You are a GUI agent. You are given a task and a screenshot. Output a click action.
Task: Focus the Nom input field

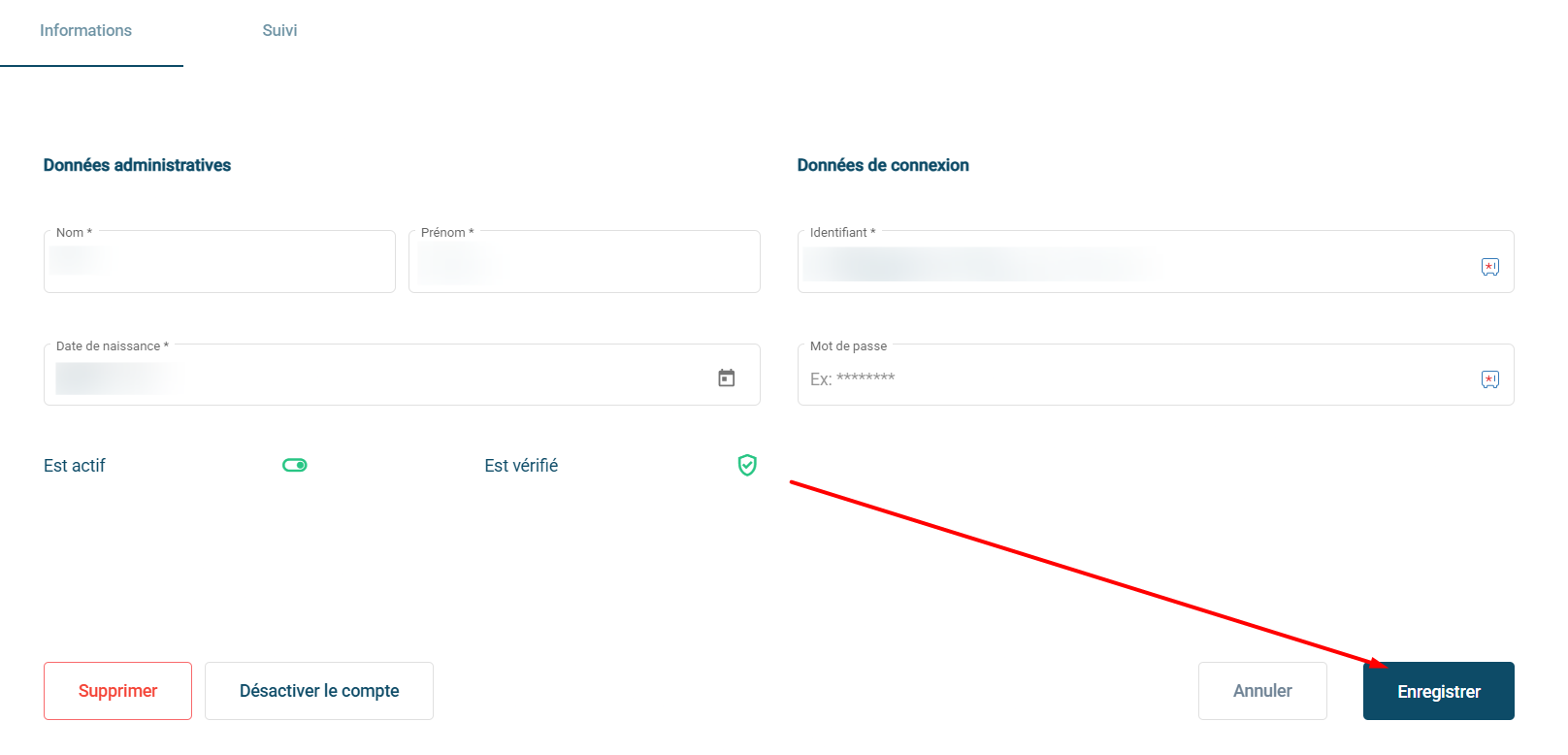tap(219, 263)
